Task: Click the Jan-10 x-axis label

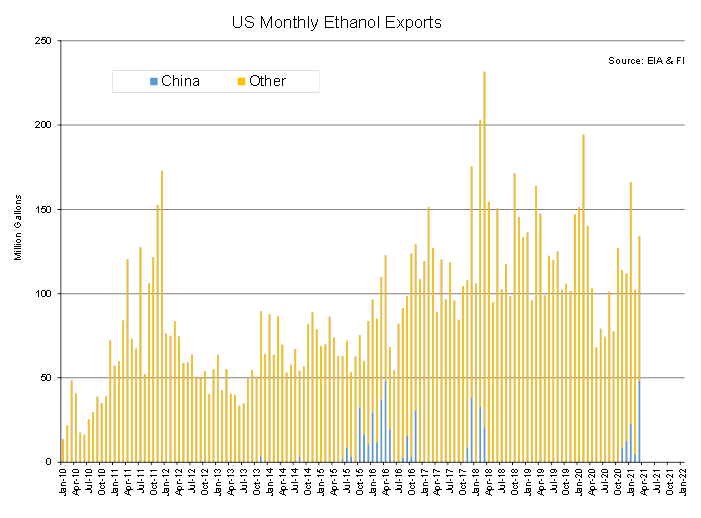Action: [x=62, y=481]
